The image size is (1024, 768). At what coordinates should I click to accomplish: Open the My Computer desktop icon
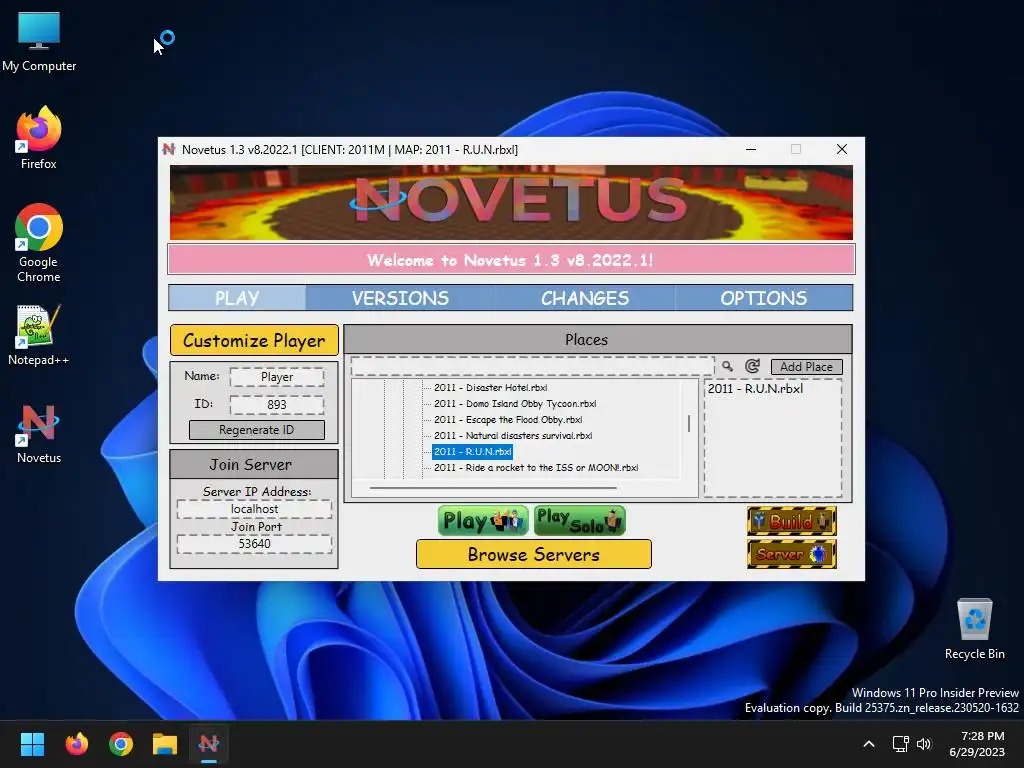point(39,42)
